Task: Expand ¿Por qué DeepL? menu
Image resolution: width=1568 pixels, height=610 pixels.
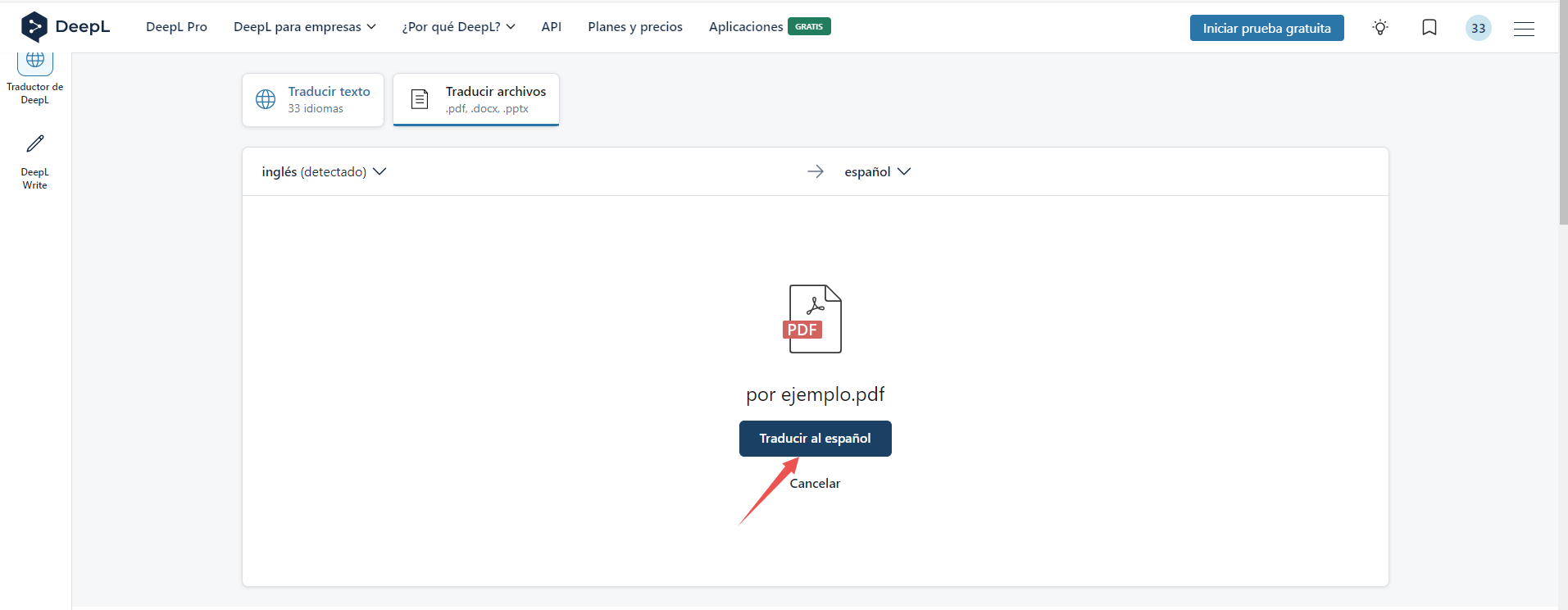Action: pos(458,27)
